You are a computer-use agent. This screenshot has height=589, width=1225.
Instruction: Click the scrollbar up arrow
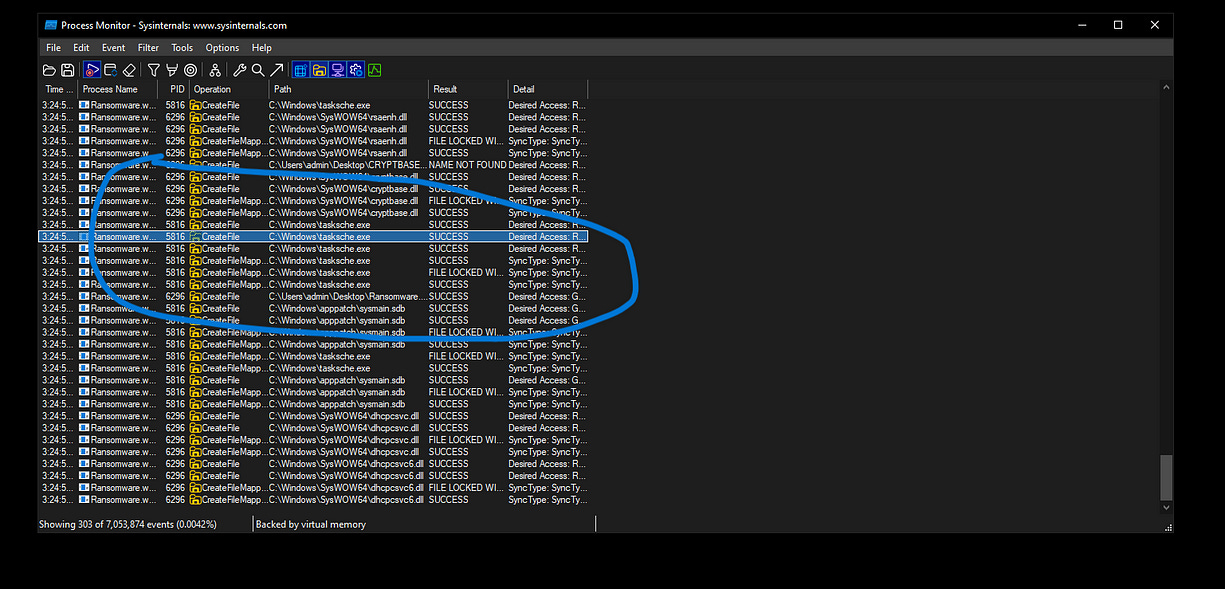click(1166, 88)
